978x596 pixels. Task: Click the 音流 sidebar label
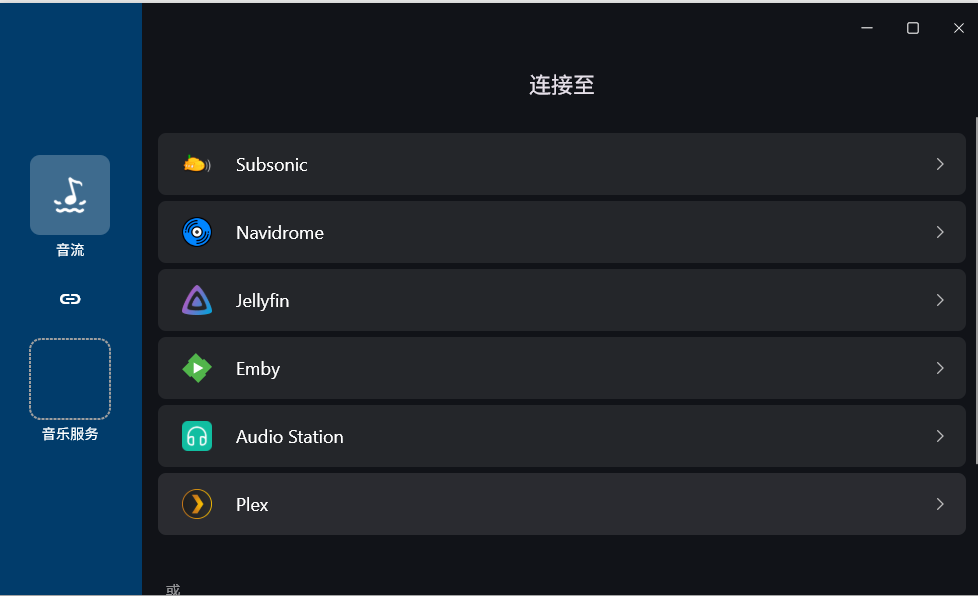(70, 250)
